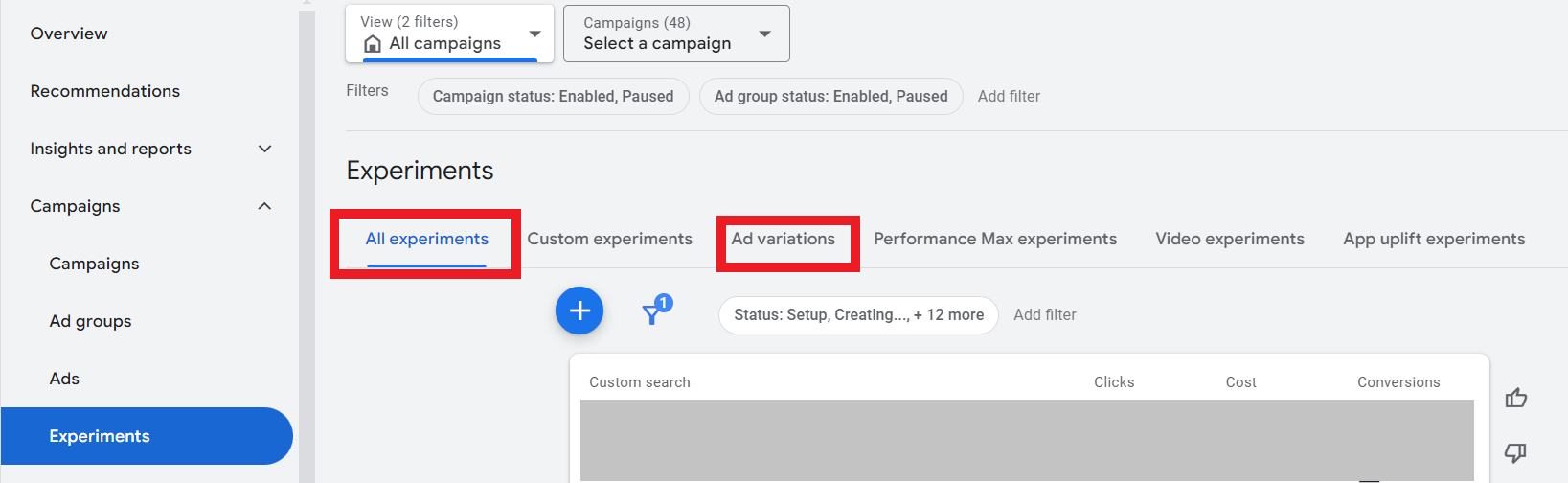Click Add filter beside Status chip
The width and height of the screenshot is (1568, 483).
click(1045, 314)
